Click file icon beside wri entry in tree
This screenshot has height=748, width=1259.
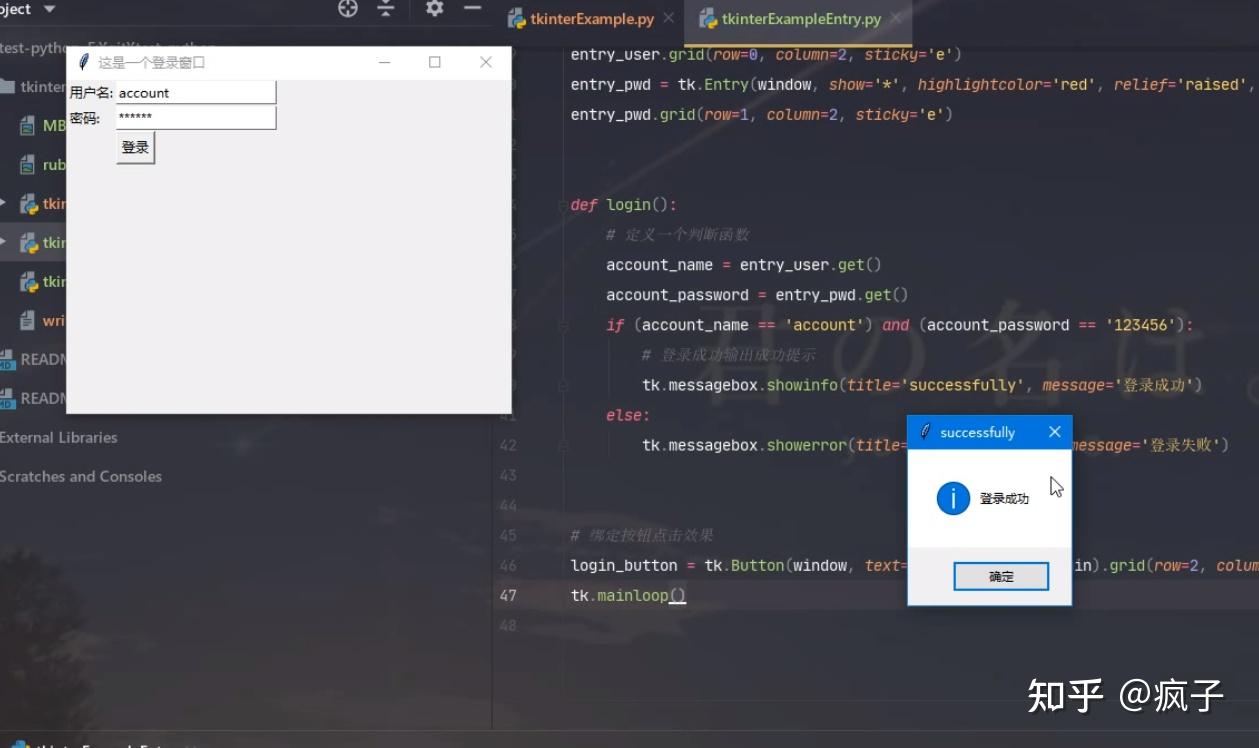[x=28, y=321]
